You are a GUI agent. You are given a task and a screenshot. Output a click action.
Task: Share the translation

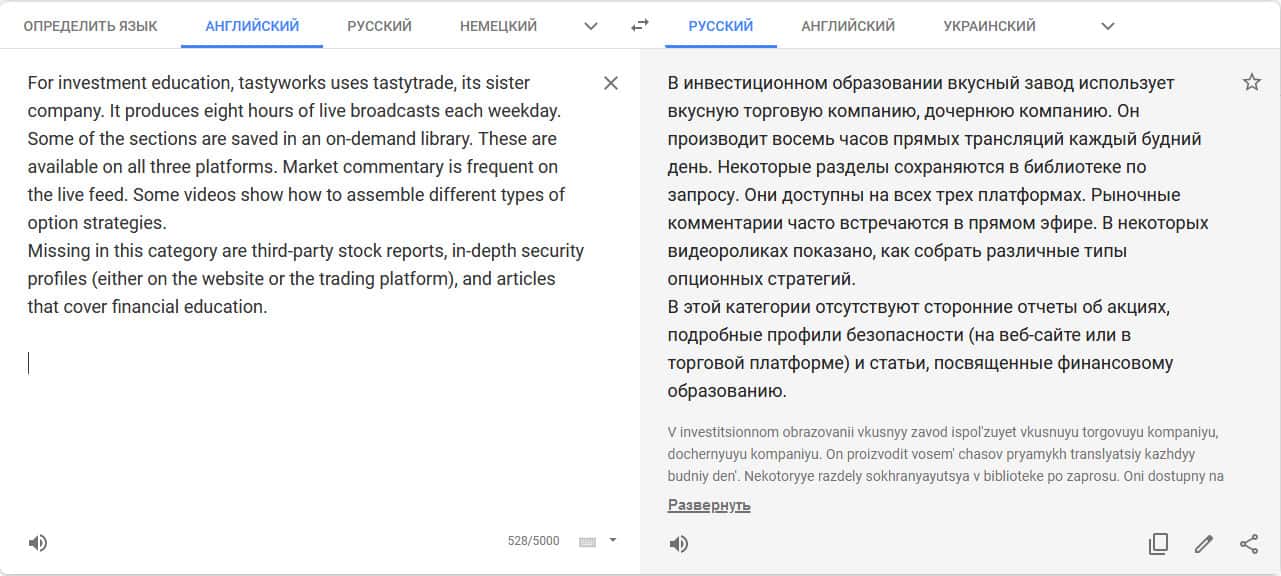tap(1249, 544)
